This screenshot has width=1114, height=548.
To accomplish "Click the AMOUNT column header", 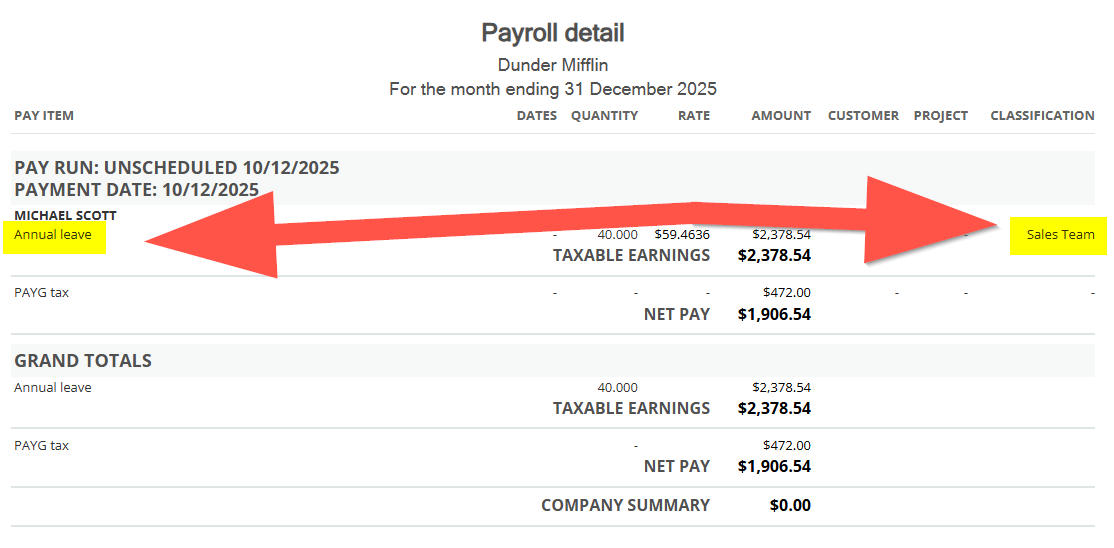I will pos(782,115).
